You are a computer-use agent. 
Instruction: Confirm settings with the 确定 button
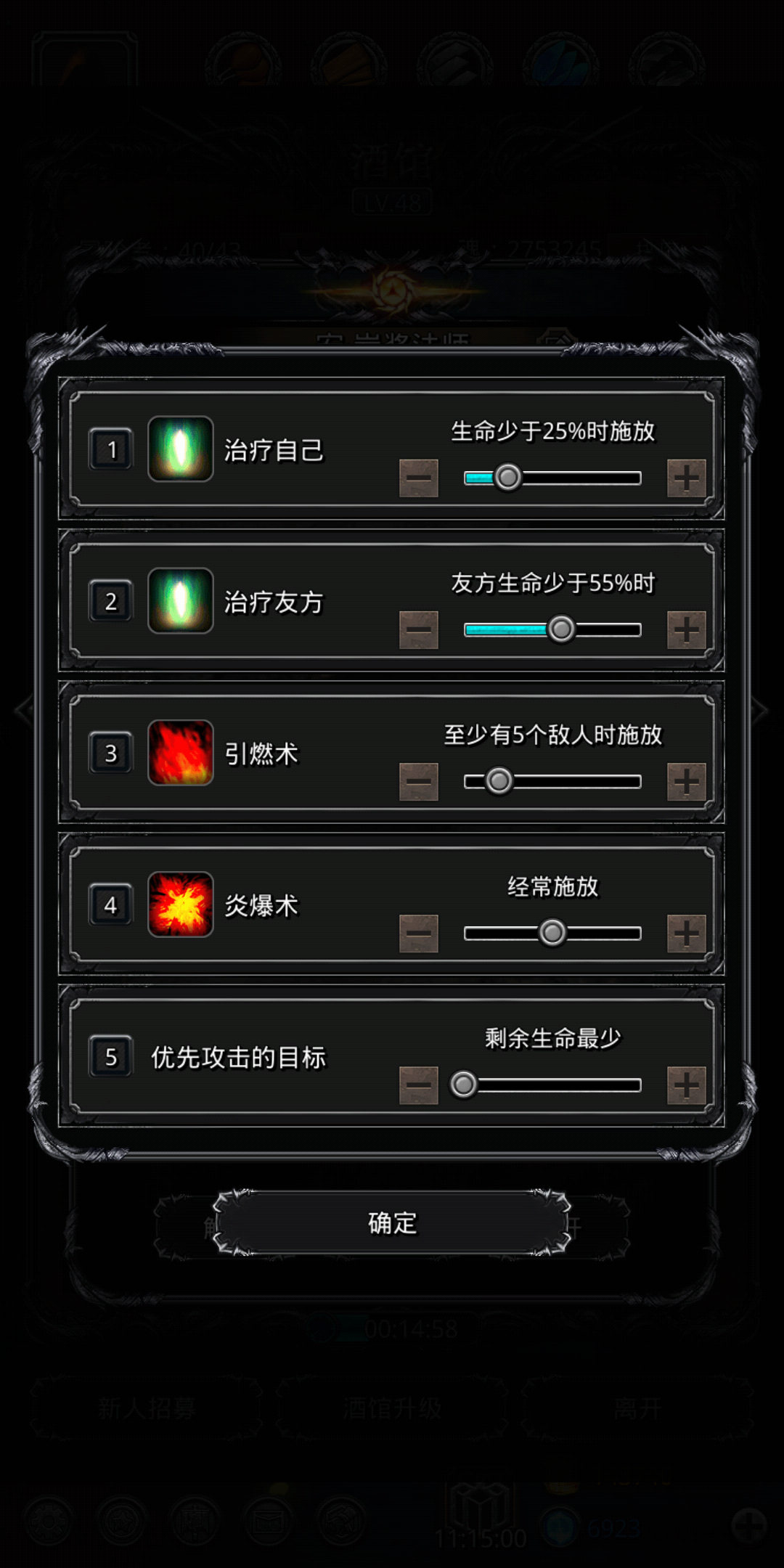coord(392,1223)
